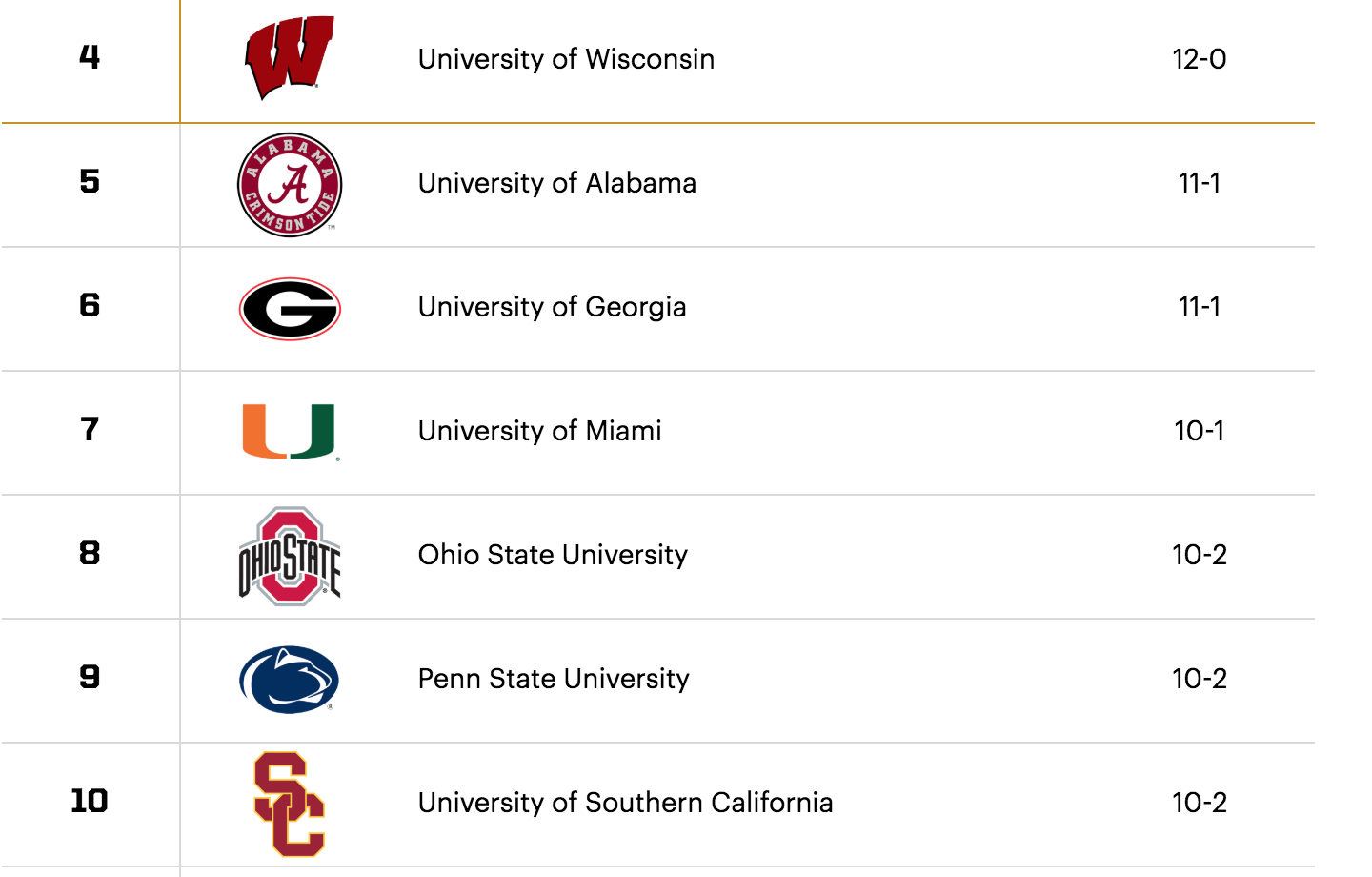Click Alabama's 11-1 record
This screenshot has height=877, width=1372.
tap(1199, 183)
